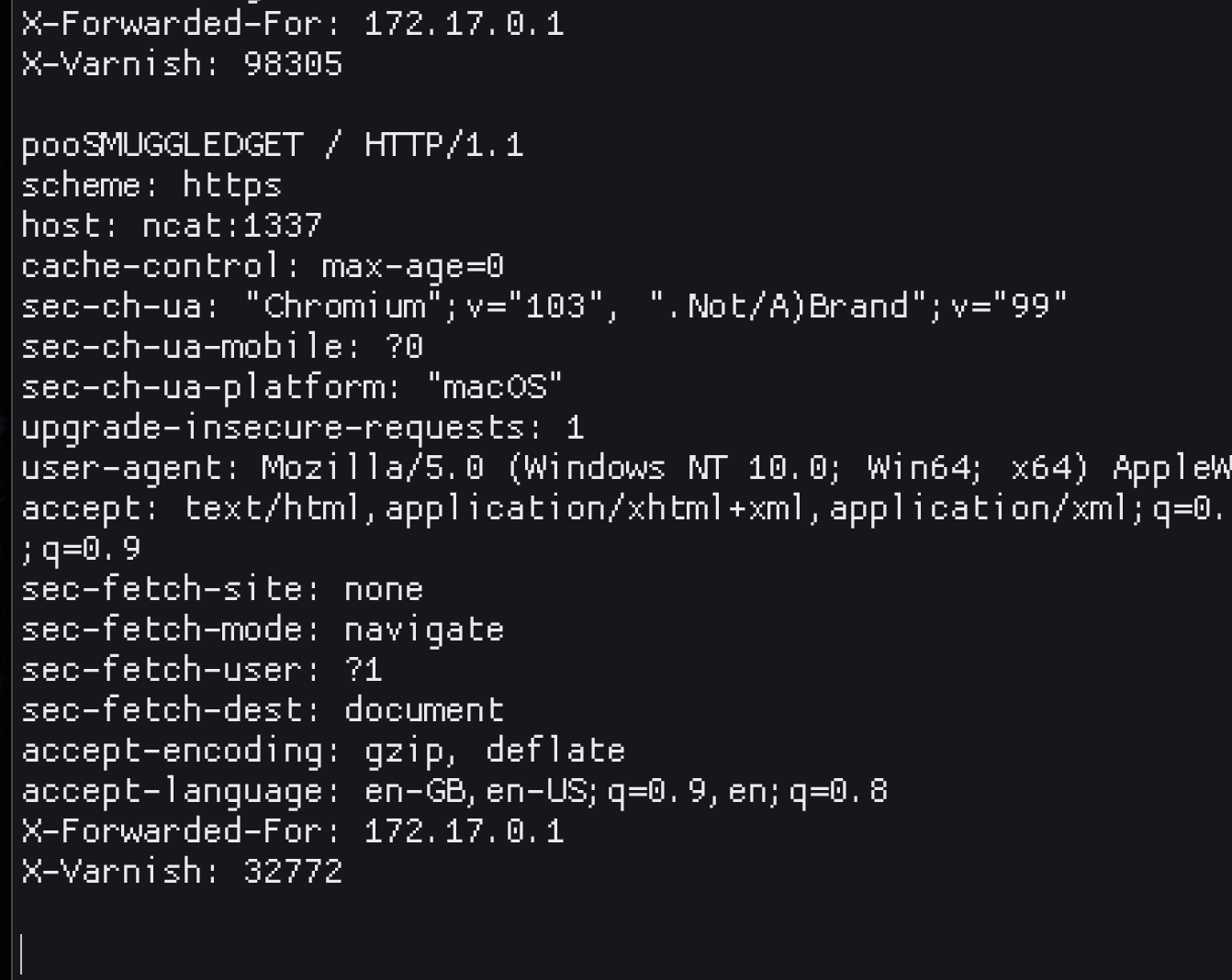Click the host: ncat:1337 line
The width and height of the screenshot is (1232, 980).
click(171, 226)
